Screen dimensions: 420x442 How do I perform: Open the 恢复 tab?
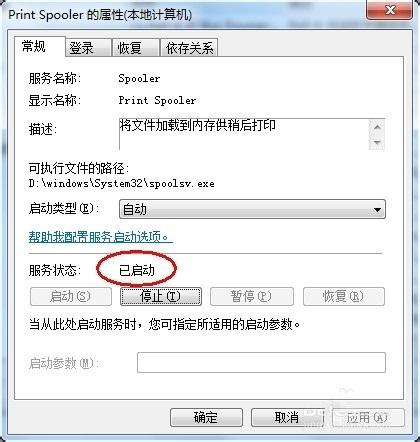click(x=136, y=48)
